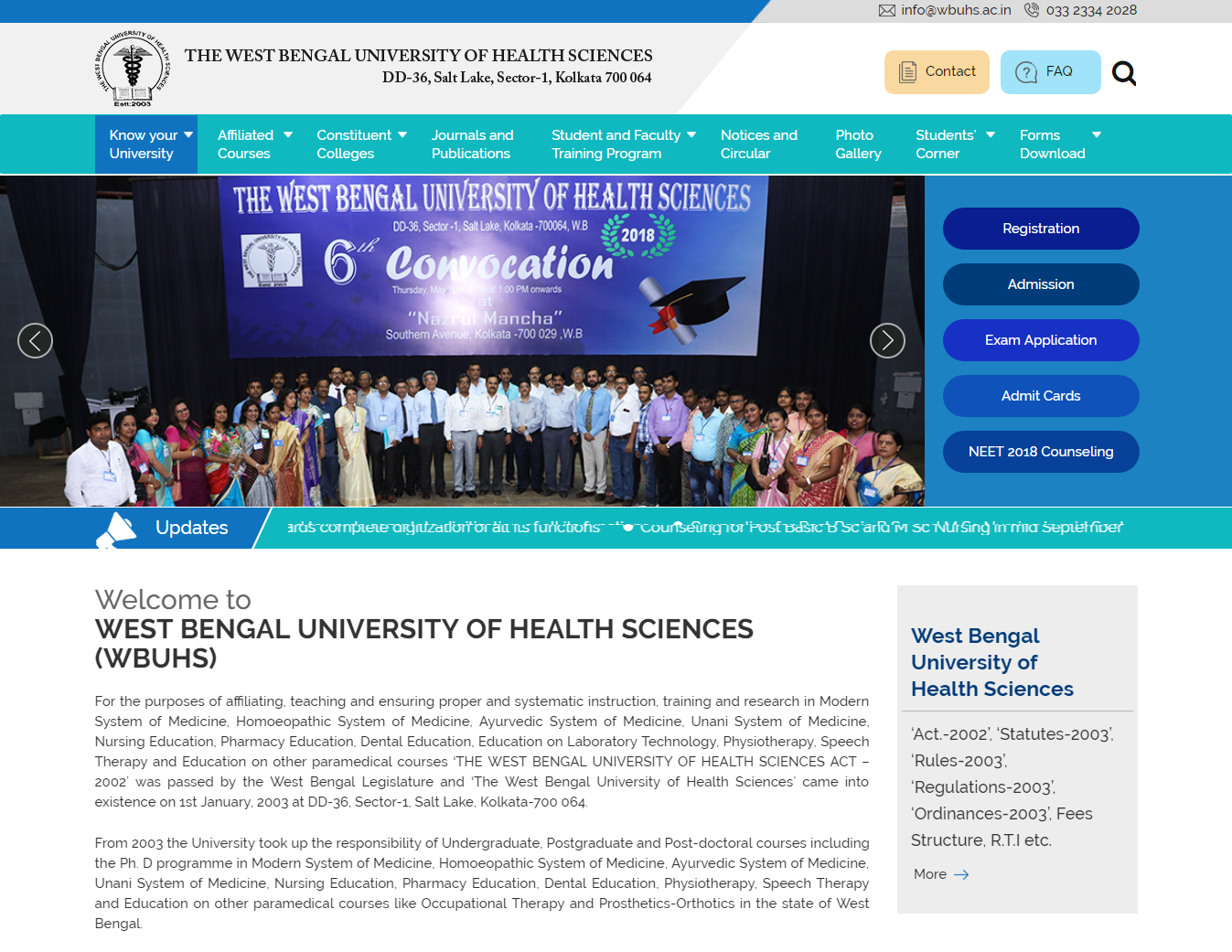Click the Exam Application button
This screenshot has width=1232, height=952.
[1041, 340]
